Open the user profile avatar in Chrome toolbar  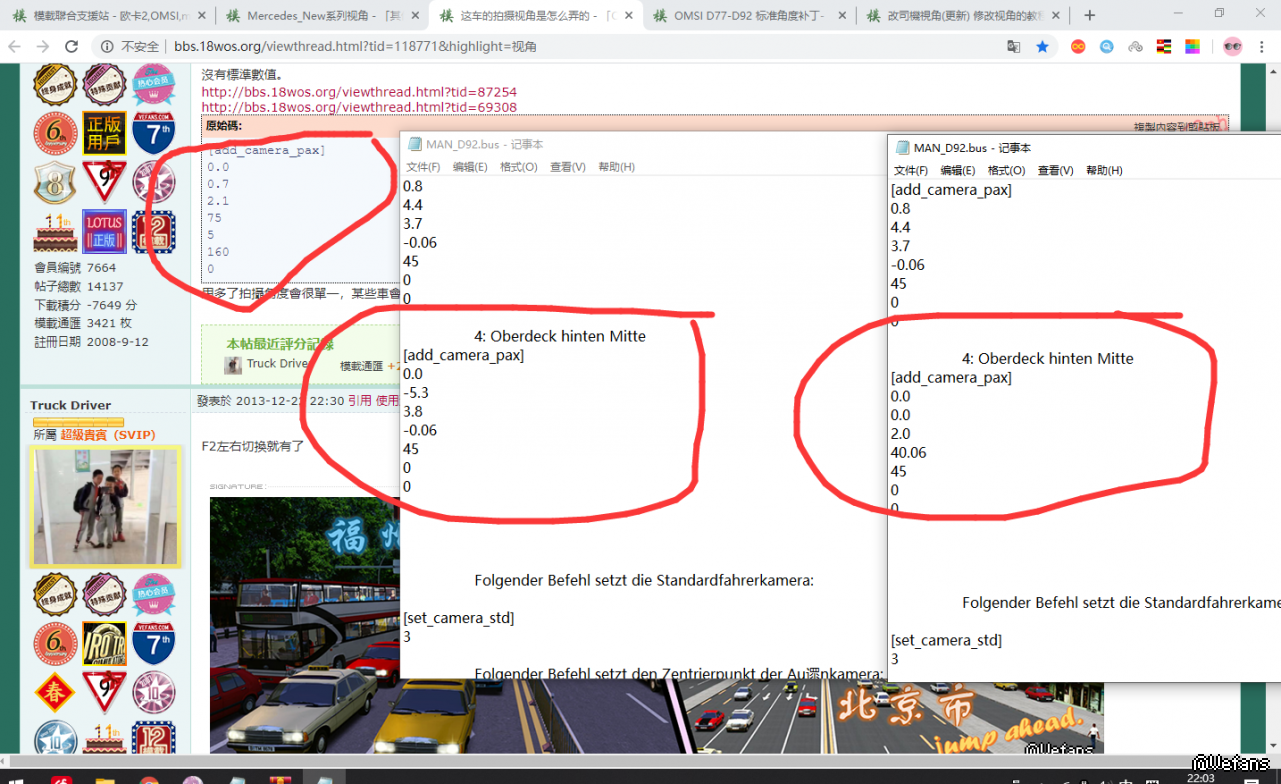click(x=1232, y=47)
